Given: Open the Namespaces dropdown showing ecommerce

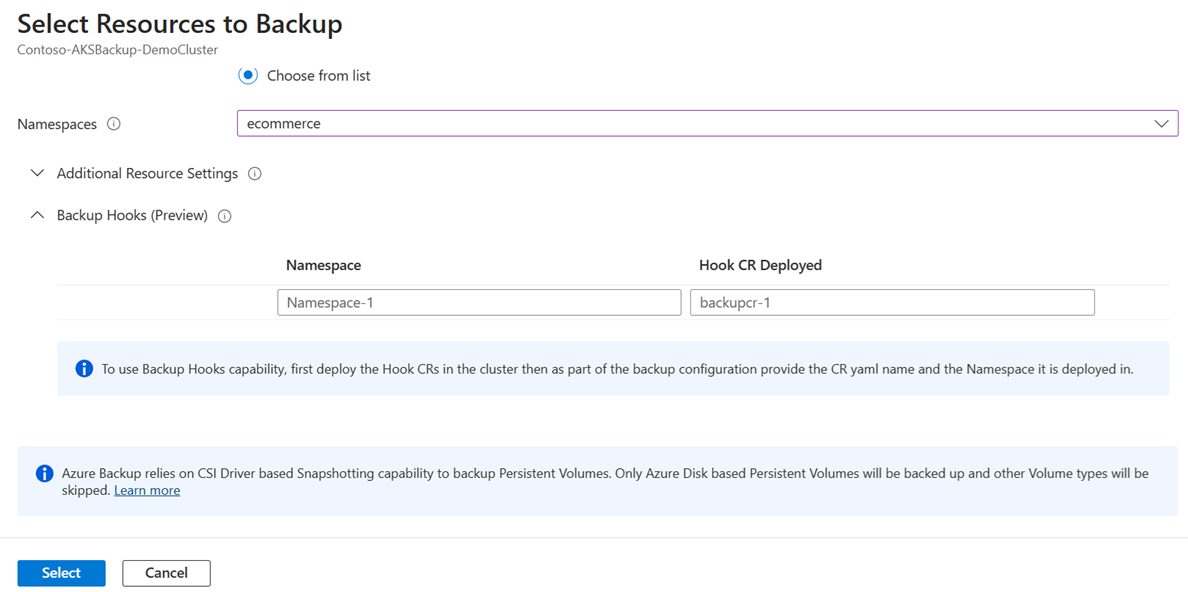Looking at the screenshot, I should click(690, 123).
